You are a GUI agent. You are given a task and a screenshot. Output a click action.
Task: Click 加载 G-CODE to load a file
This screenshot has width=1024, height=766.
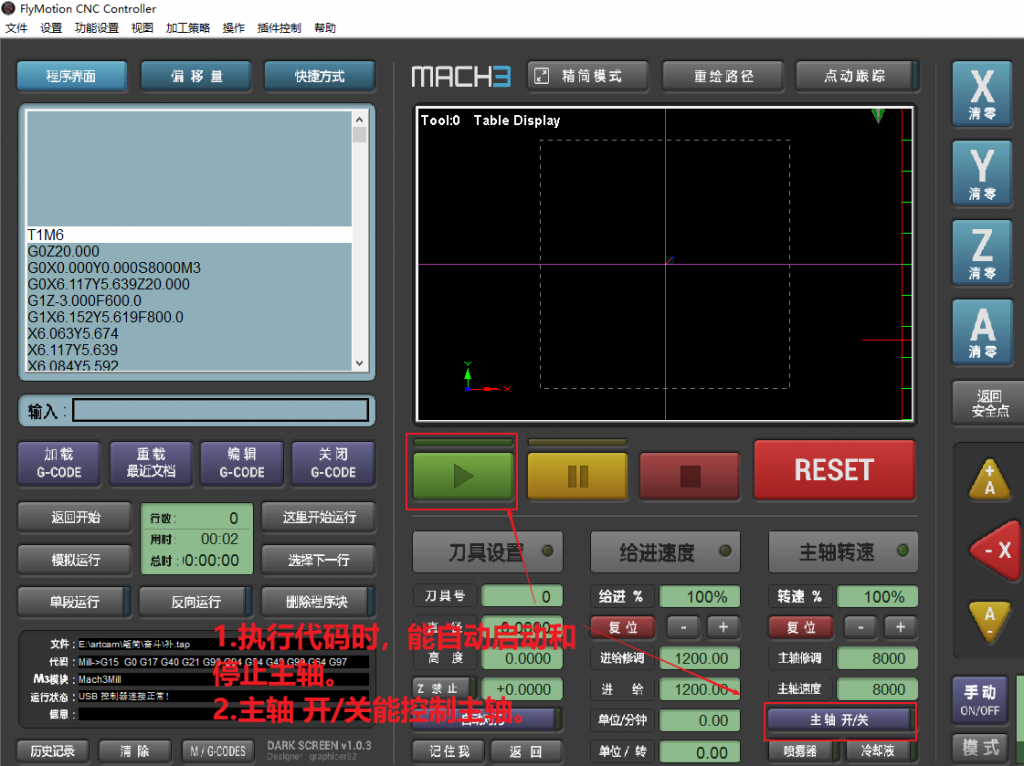click(59, 463)
